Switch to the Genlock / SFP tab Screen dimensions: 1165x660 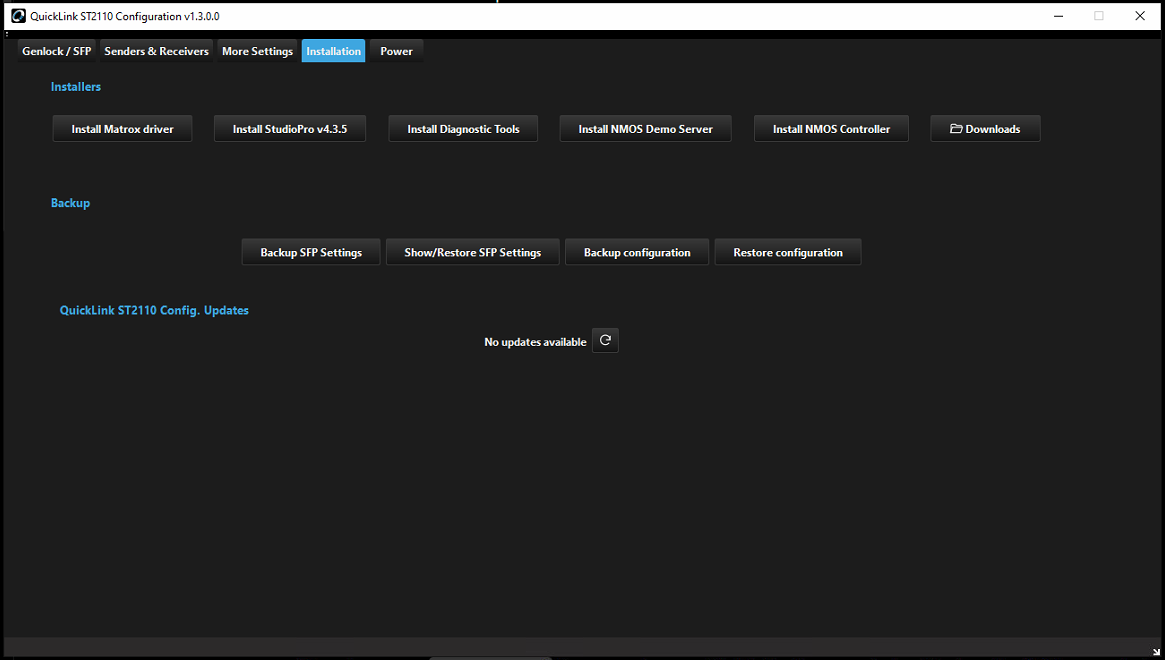click(56, 51)
